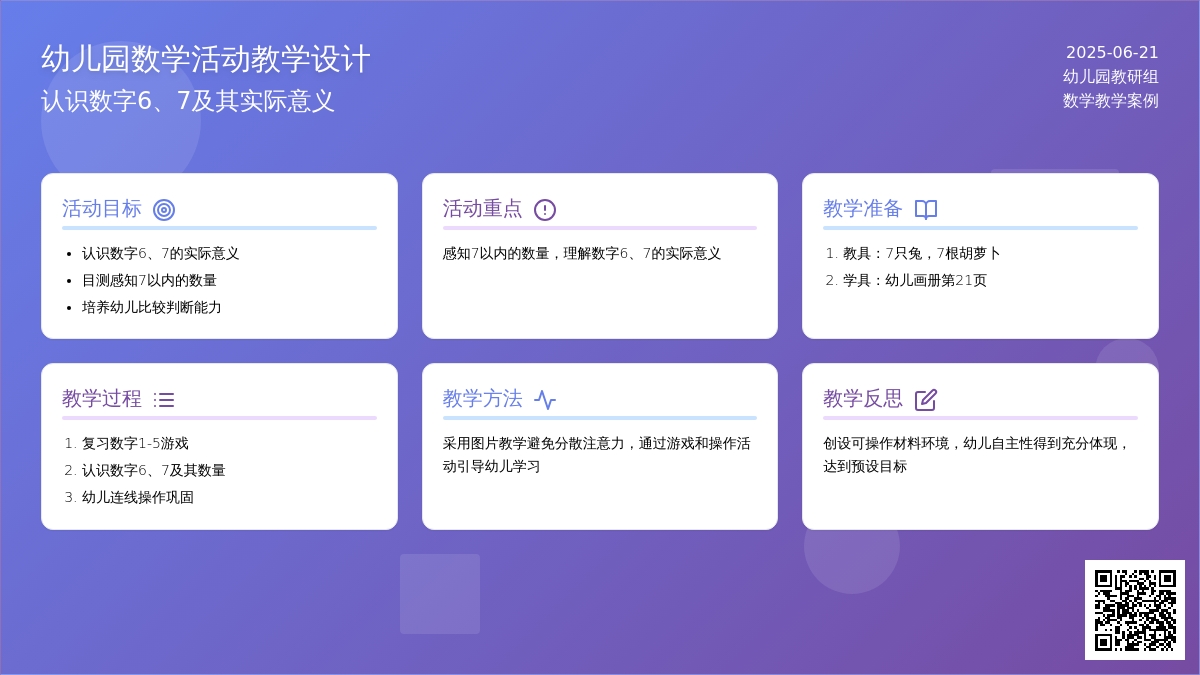Image resolution: width=1200 pixels, height=675 pixels.
Task: Click the subtitle 认识数字6、7及其实际意义
Action: point(188,101)
